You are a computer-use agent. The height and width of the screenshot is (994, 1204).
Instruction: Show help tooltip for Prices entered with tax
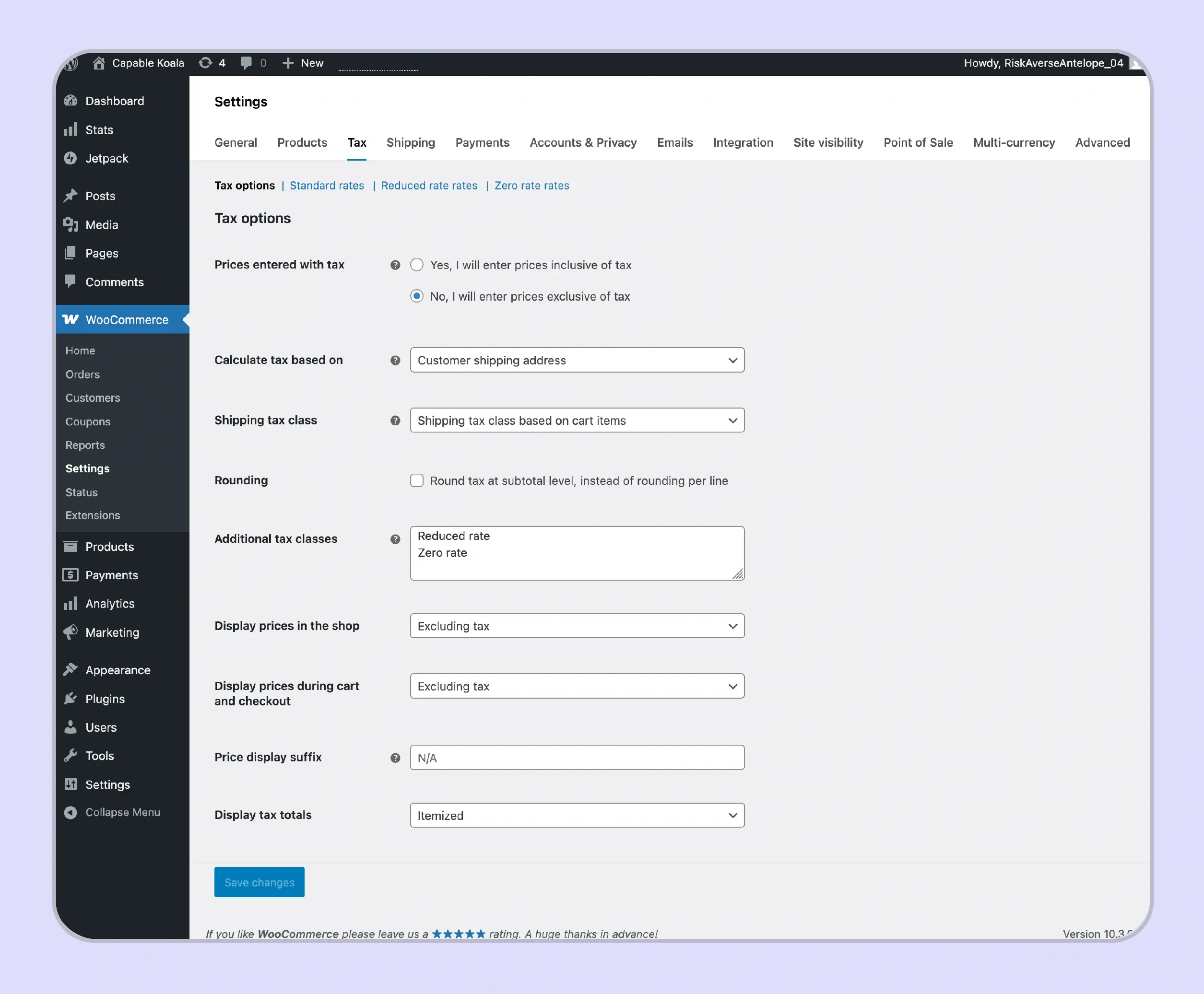(395, 265)
